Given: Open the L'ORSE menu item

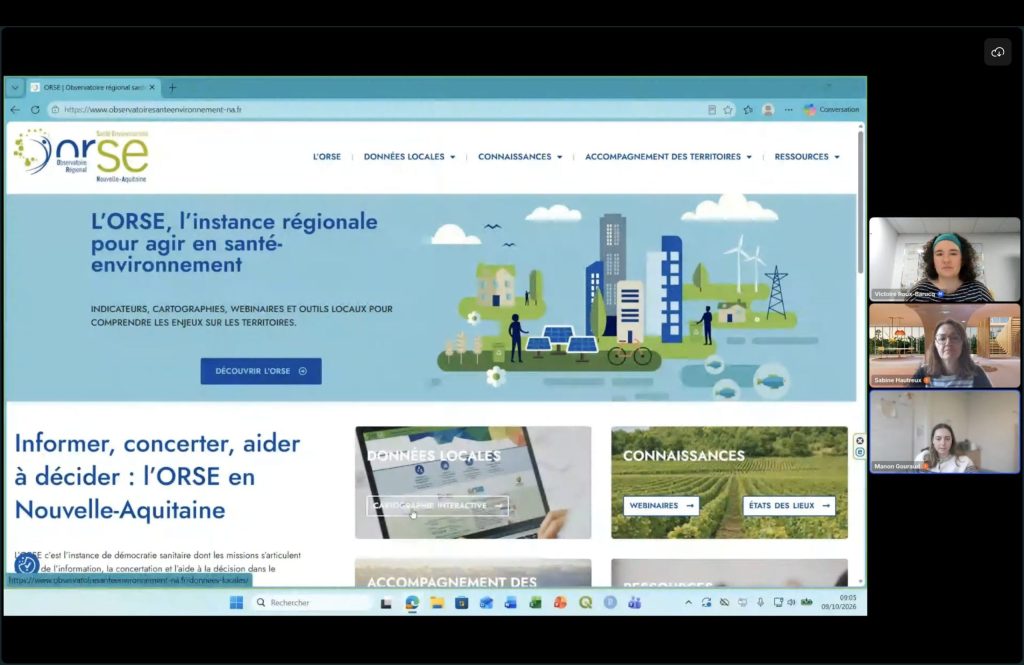Looking at the screenshot, I should coord(327,157).
